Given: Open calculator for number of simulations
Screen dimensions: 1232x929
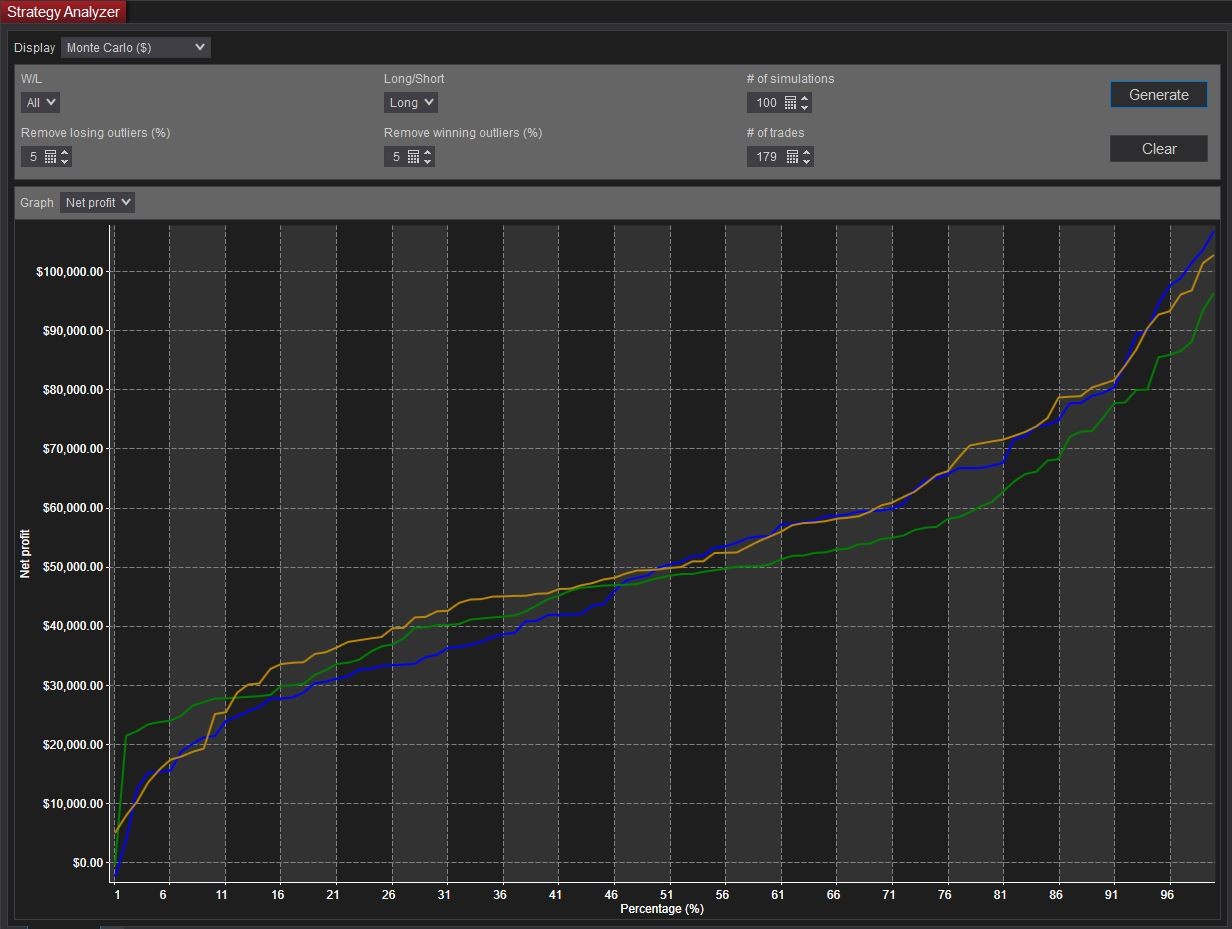Looking at the screenshot, I should pyautogui.click(x=790, y=103).
